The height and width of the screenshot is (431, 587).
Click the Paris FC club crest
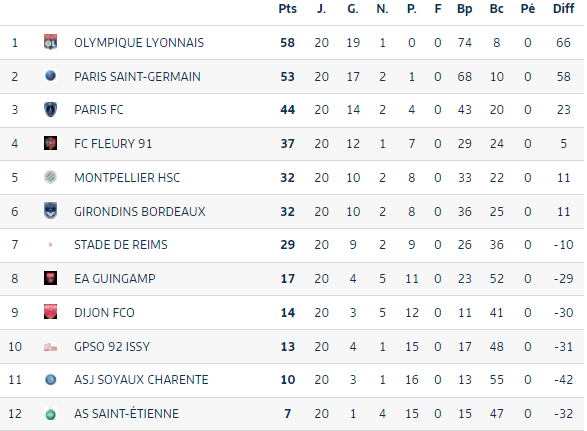[51, 110]
